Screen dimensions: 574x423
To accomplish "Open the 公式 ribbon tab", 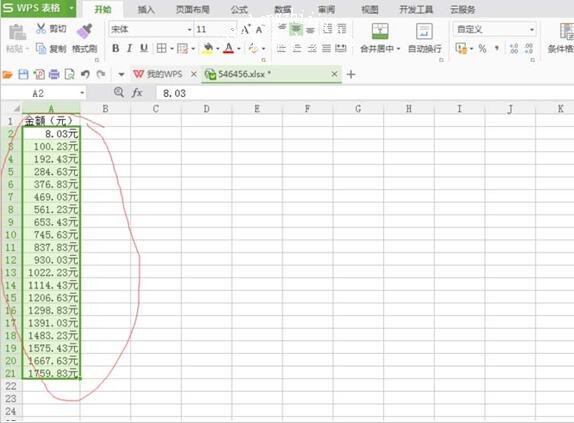I will tap(239, 10).
